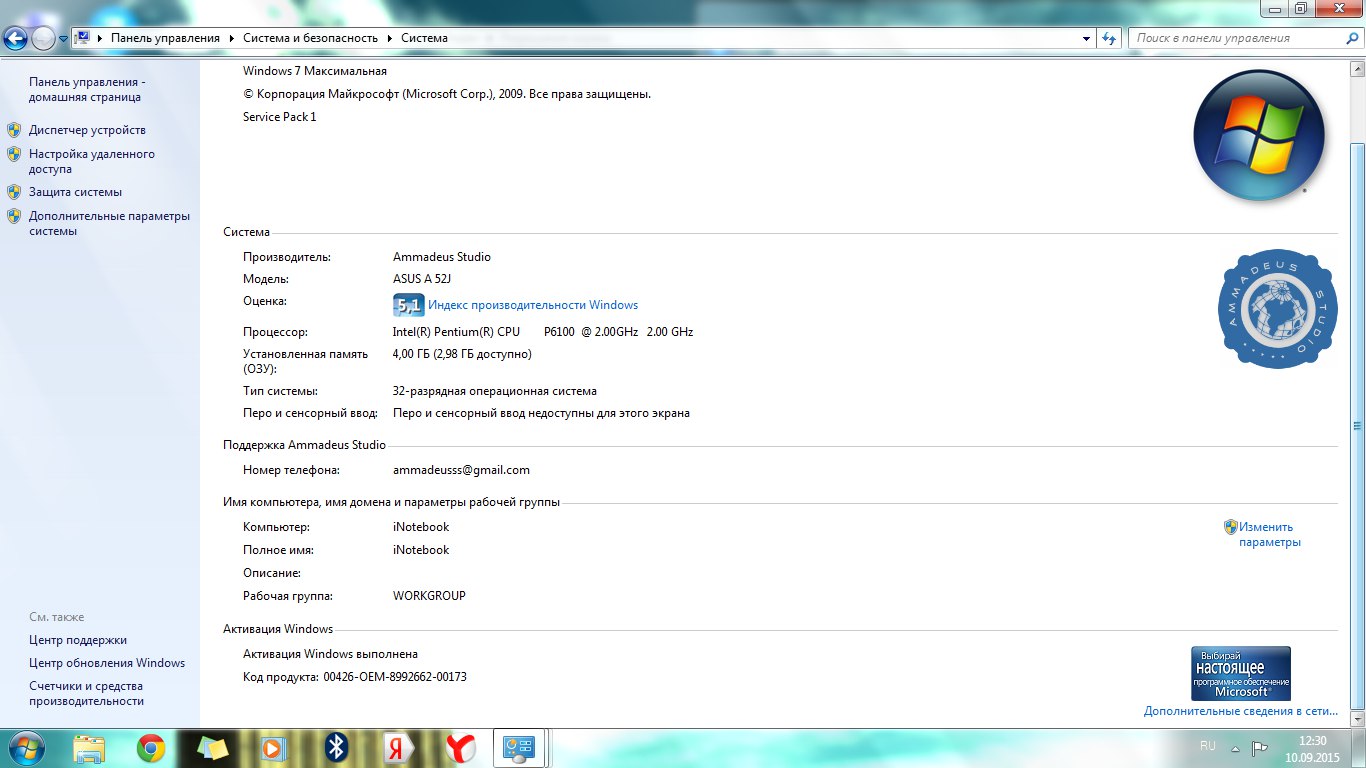Image resolution: width=1366 pixels, height=768 pixels.
Task: Click email 'ammadeusss@gmail.com'
Action: coord(462,470)
